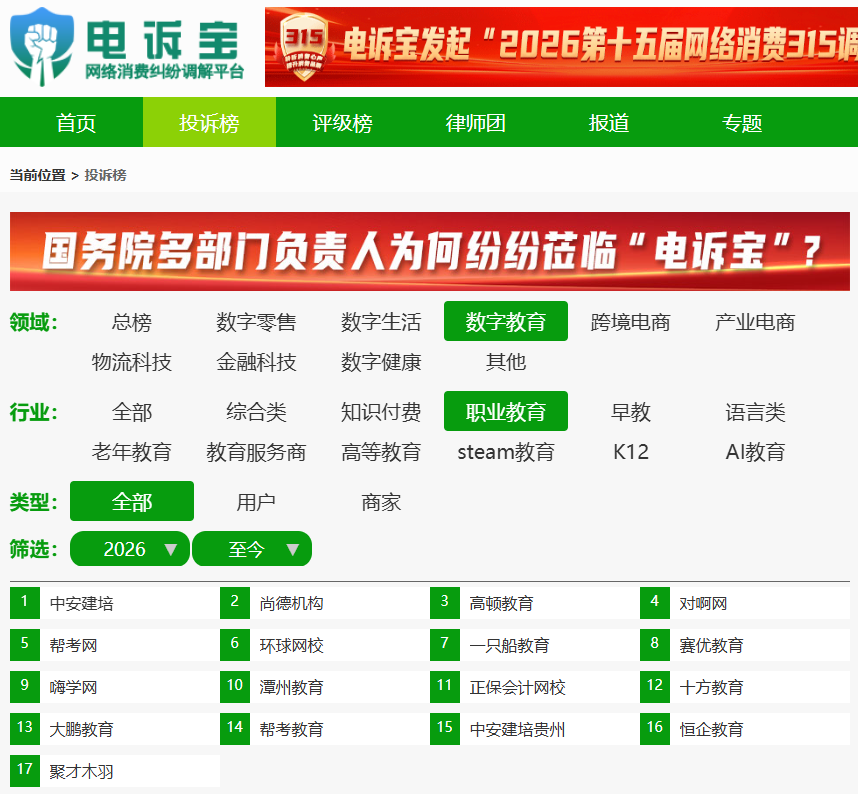Open 报道 in the navigation bar
The height and width of the screenshot is (794, 858).
coord(608,123)
